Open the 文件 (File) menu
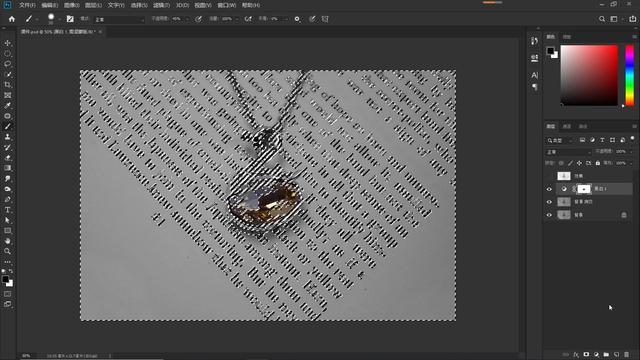 click(x=27, y=5)
